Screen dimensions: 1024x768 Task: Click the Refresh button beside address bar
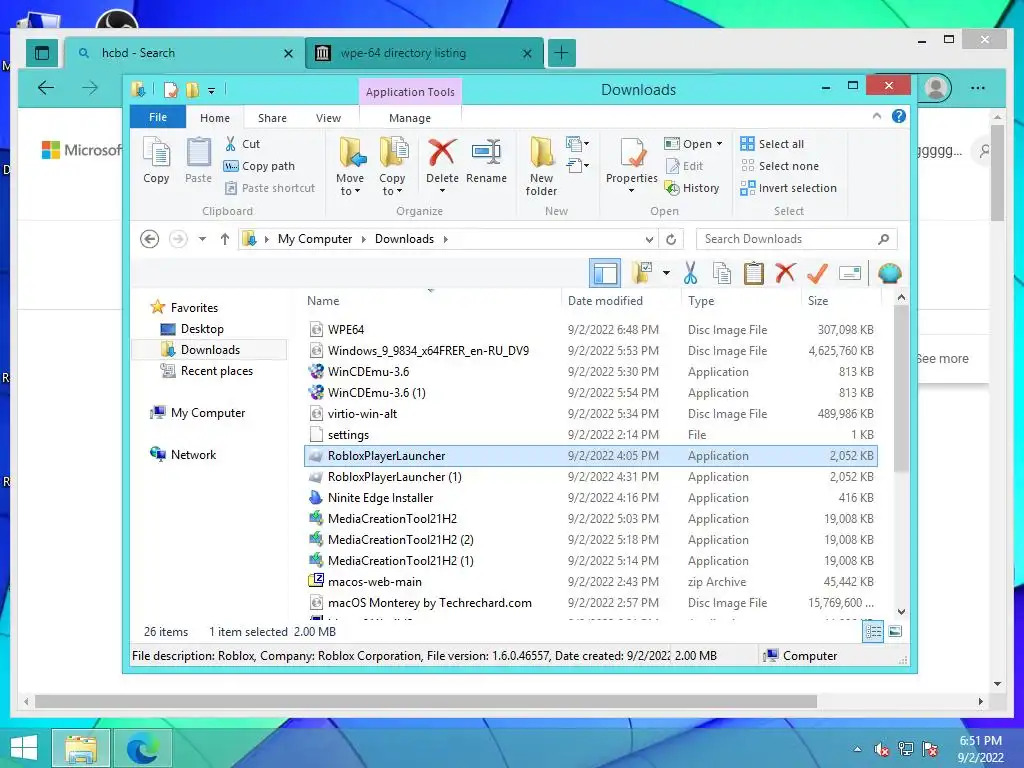(x=671, y=239)
